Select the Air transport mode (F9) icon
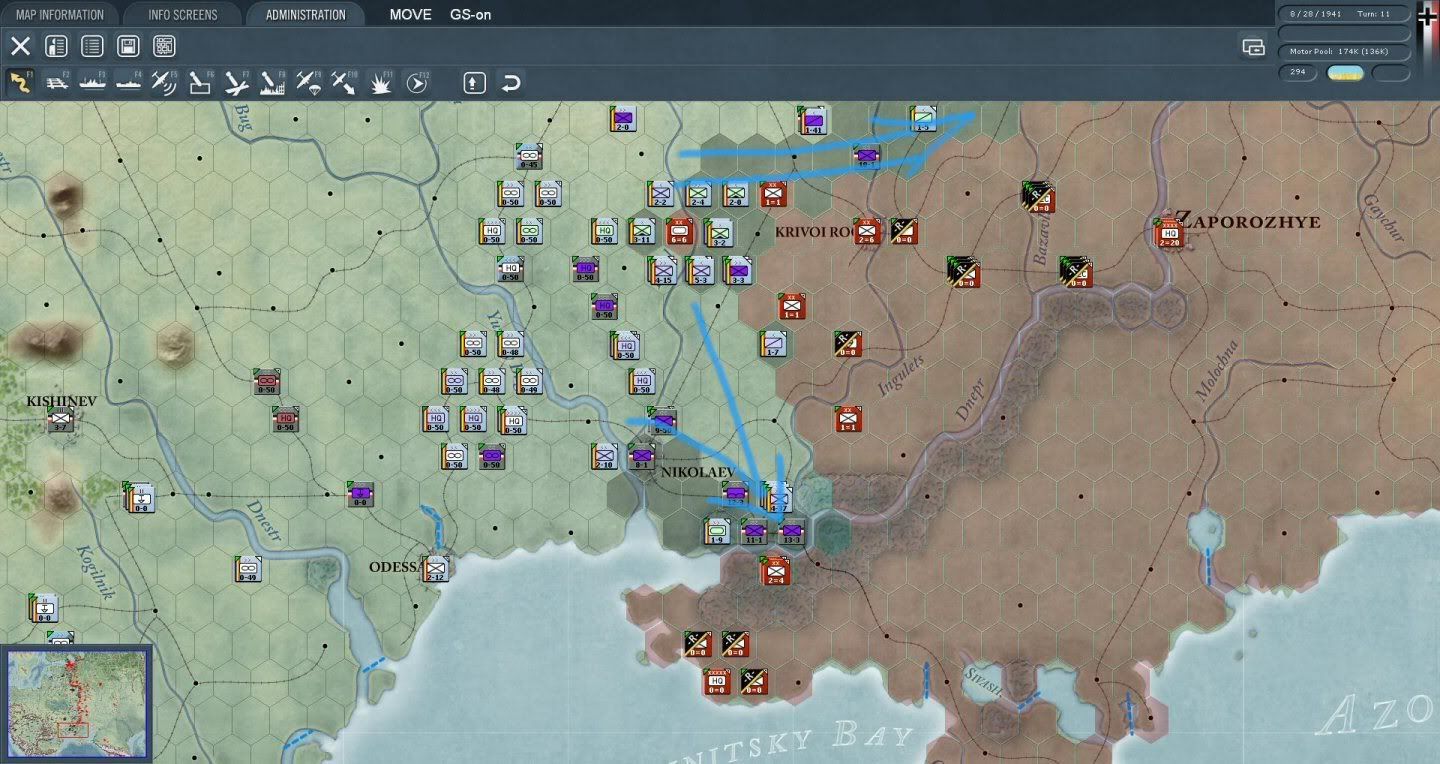 pos(308,82)
